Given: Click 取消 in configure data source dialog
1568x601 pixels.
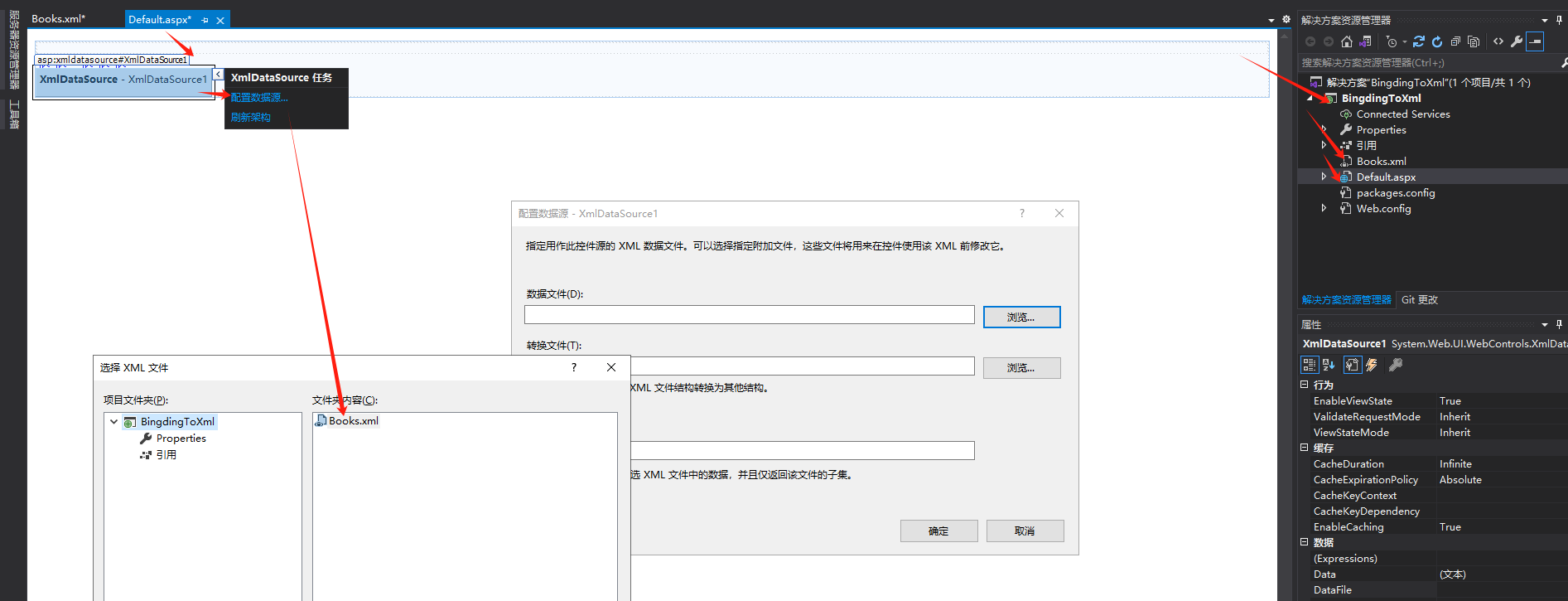Looking at the screenshot, I should click(x=1025, y=531).
